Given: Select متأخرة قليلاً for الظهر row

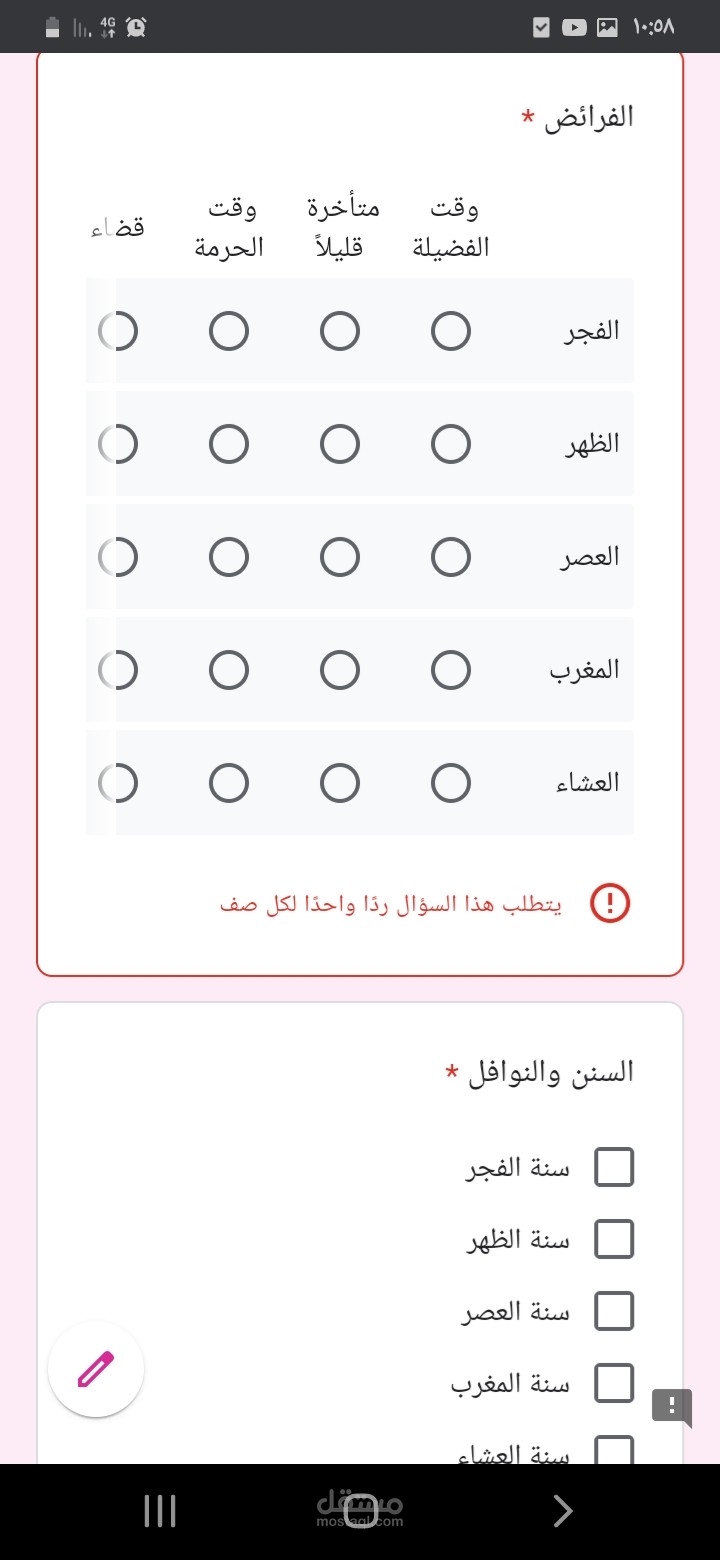Looking at the screenshot, I should [340, 444].
